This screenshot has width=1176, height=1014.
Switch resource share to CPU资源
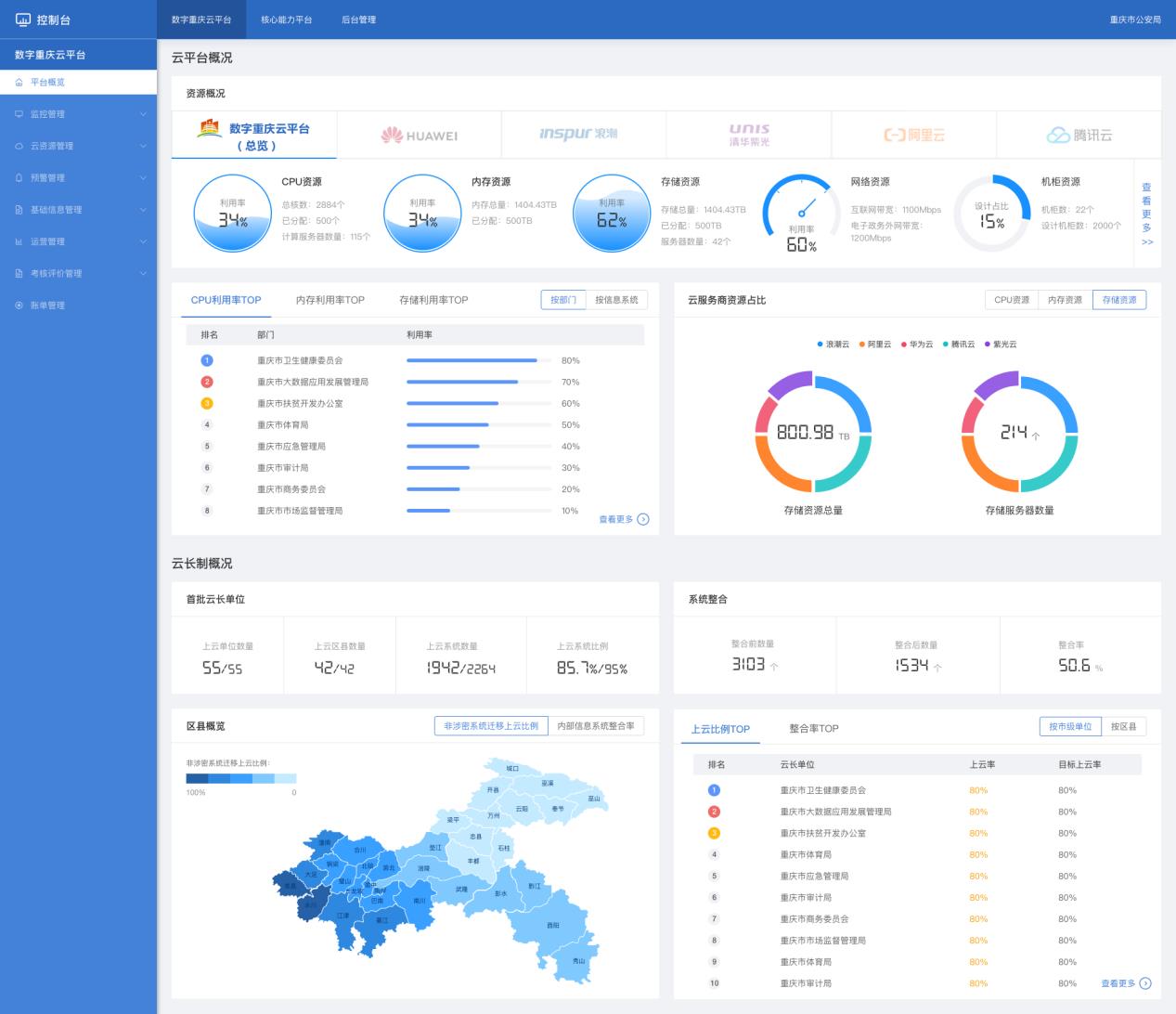point(1012,300)
